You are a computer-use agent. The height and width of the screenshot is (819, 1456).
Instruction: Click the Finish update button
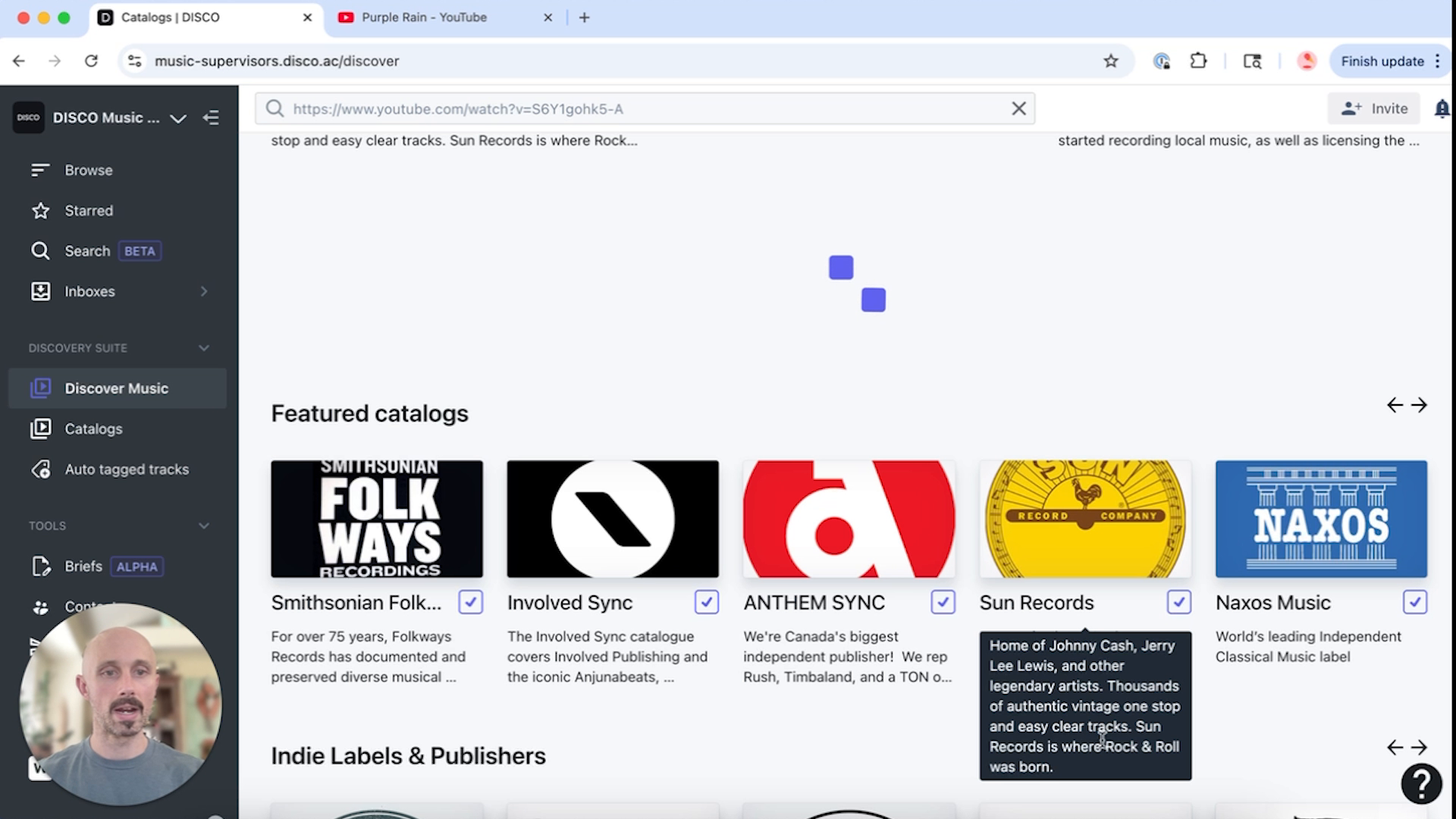coord(1382,61)
